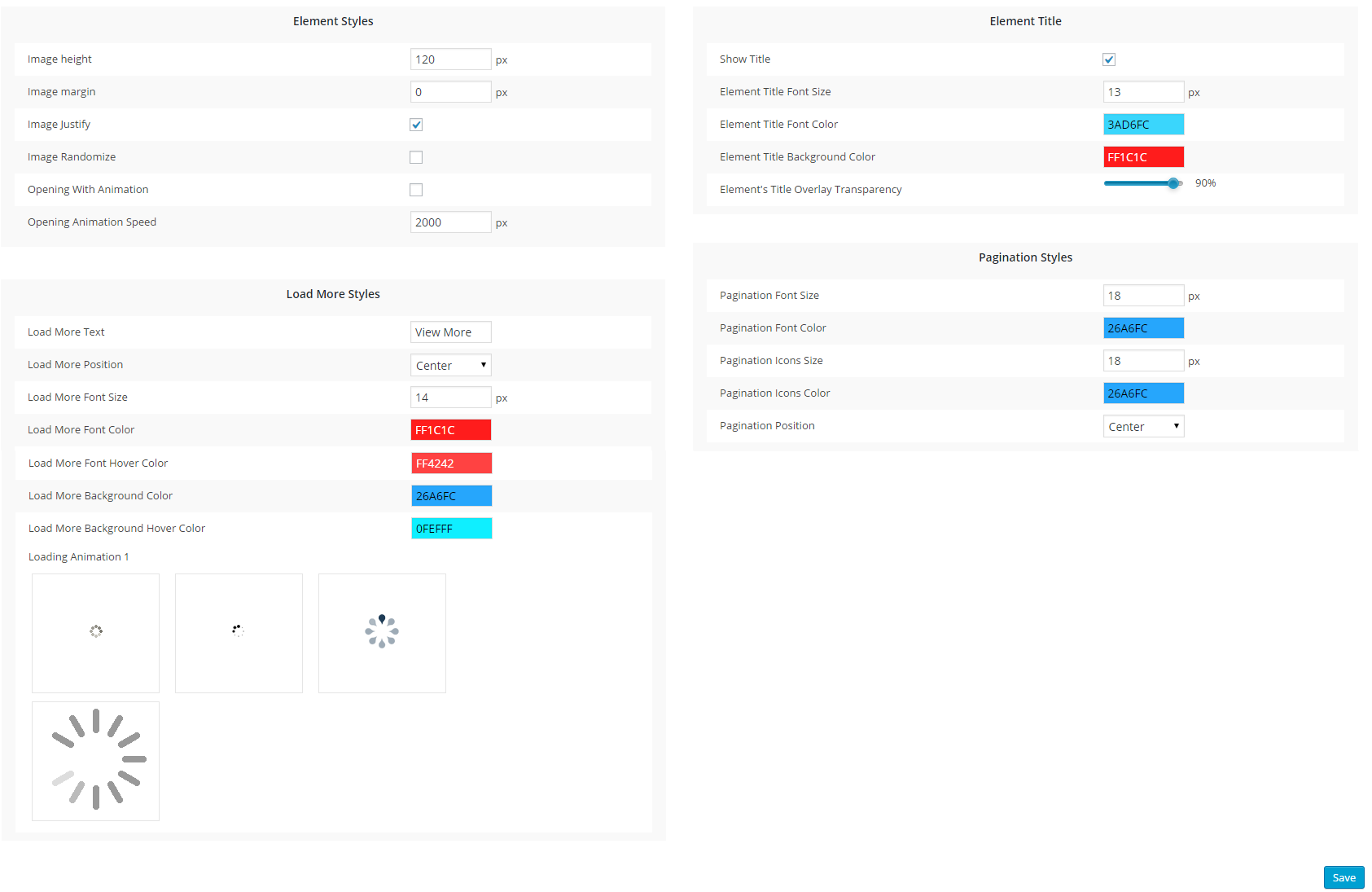Select the small dotted ring loading animation
Screen dimensions: 1372x892
95,632
